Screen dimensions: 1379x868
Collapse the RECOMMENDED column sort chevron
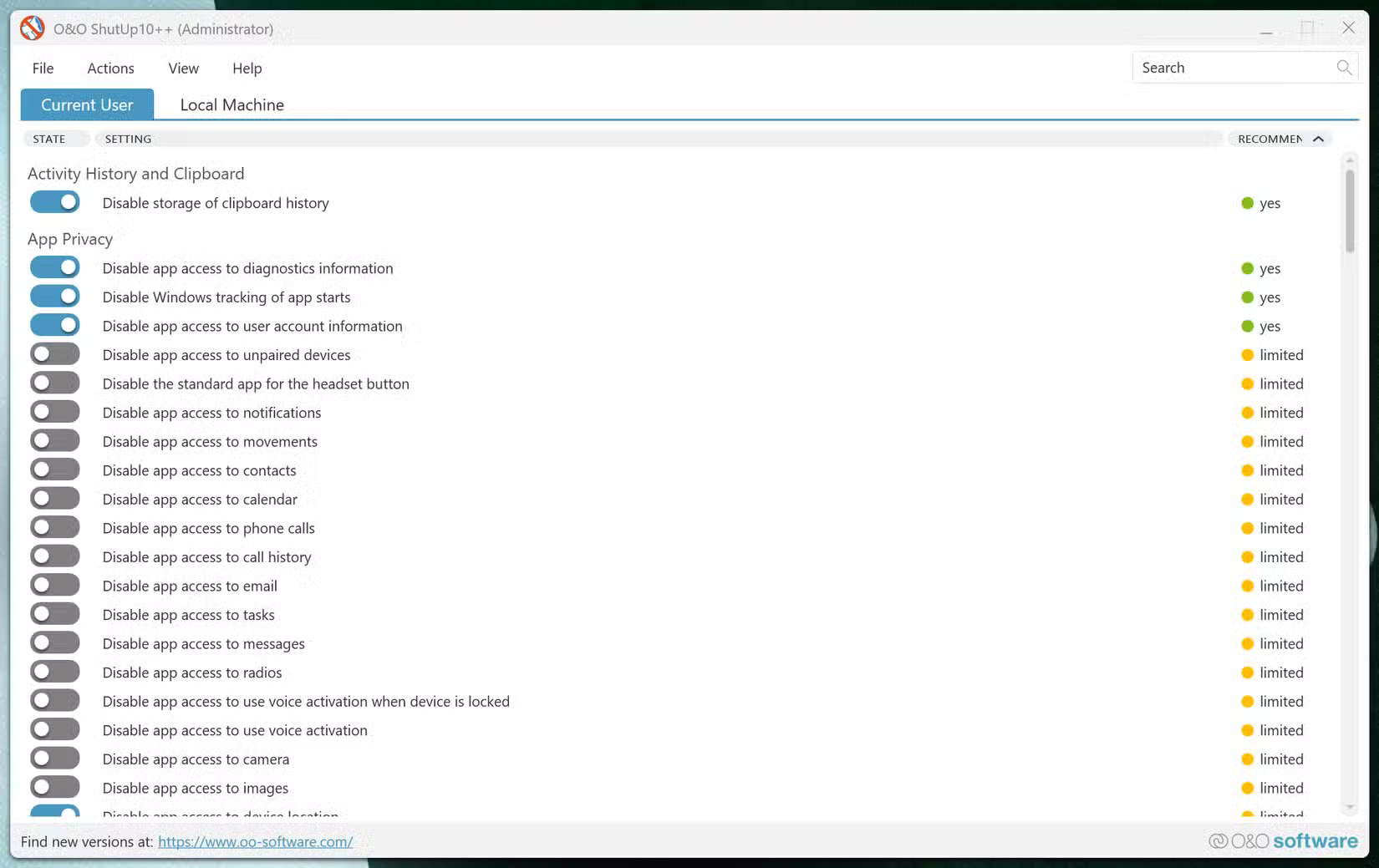(1319, 139)
